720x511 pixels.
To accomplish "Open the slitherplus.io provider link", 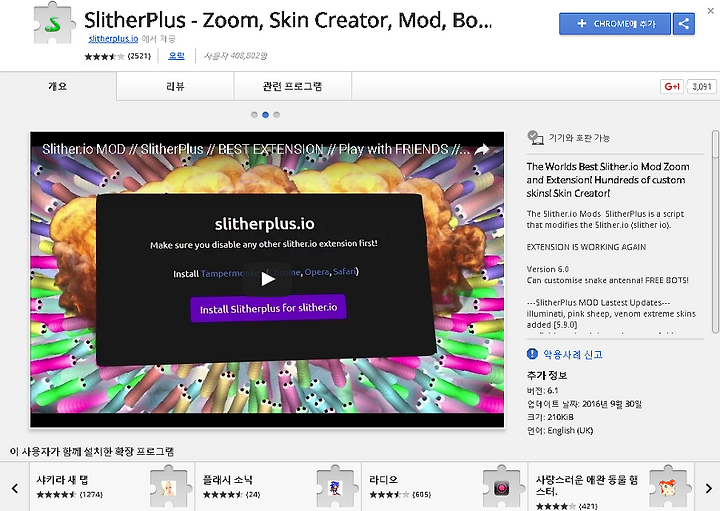I will (x=113, y=39).
